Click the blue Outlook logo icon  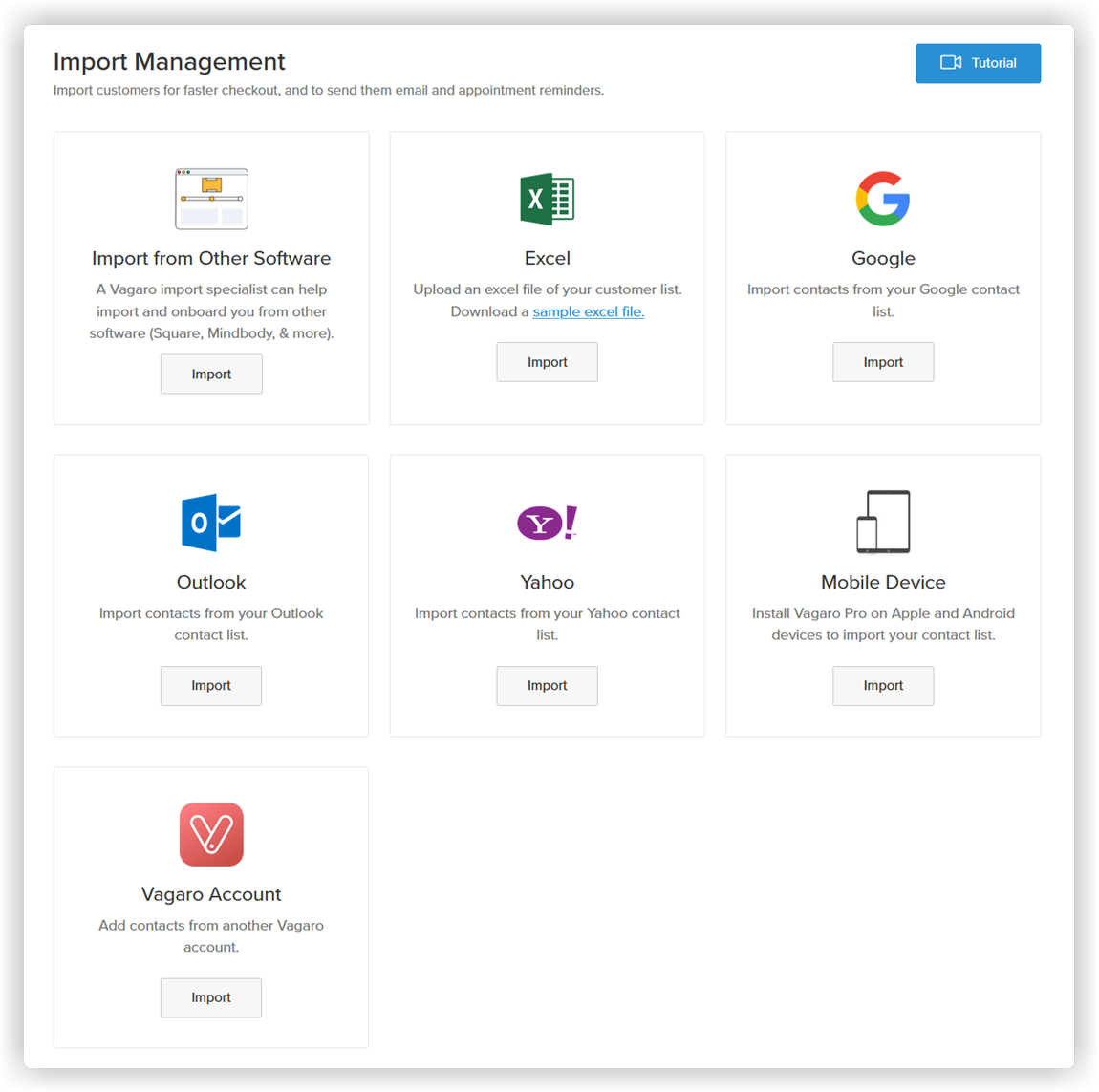coord(211,523)
